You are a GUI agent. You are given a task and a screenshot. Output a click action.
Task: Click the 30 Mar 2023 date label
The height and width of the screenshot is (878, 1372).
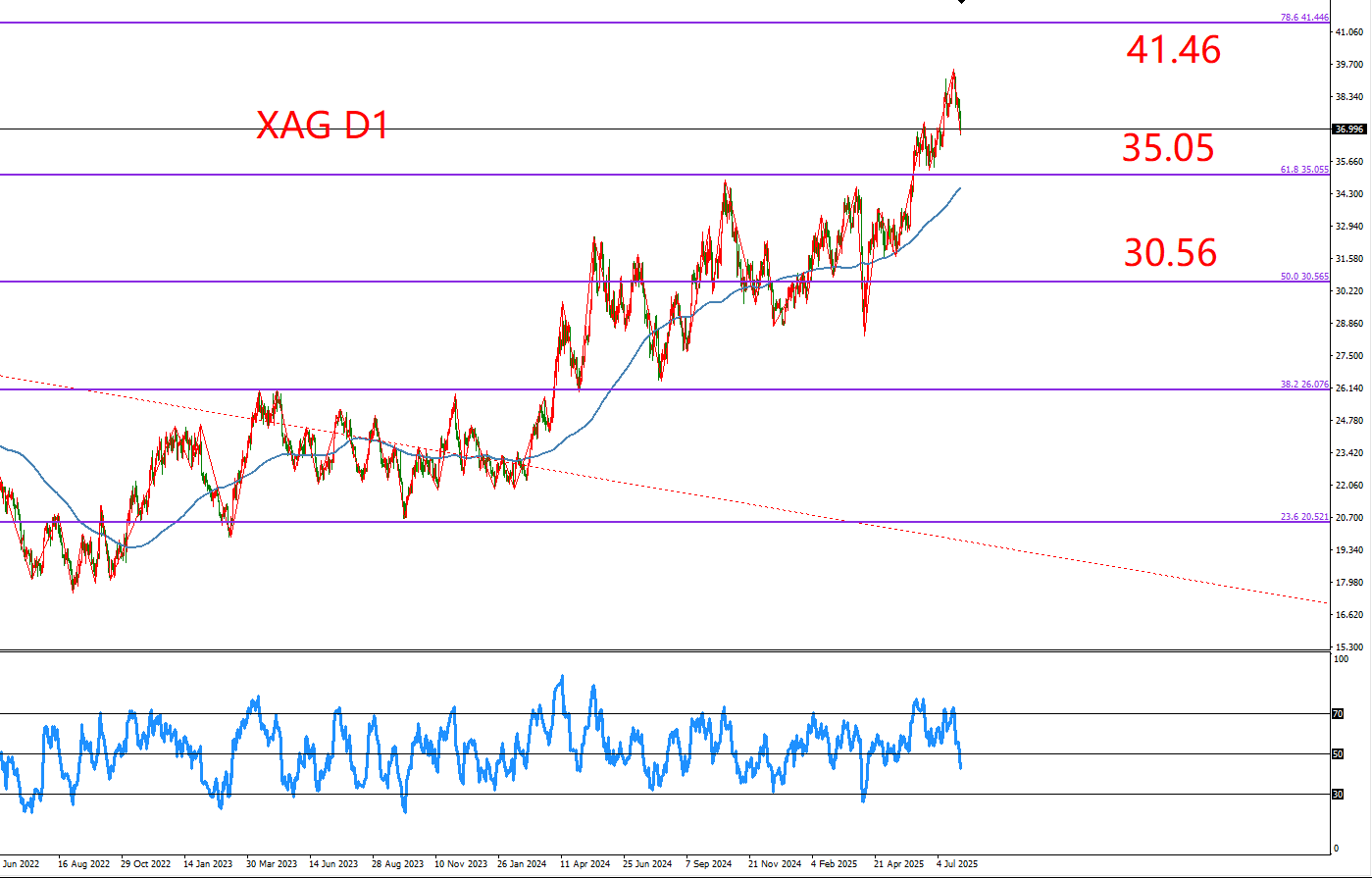click(x=271, y=865)
